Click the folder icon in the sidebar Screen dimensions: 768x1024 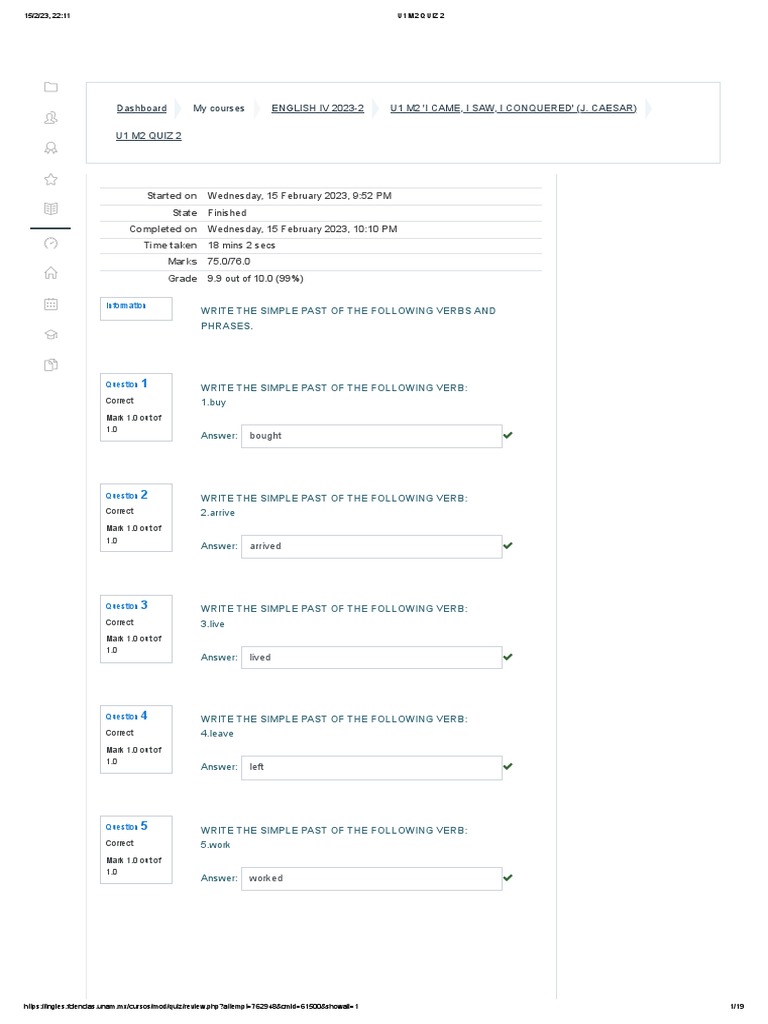pos(51,87)
